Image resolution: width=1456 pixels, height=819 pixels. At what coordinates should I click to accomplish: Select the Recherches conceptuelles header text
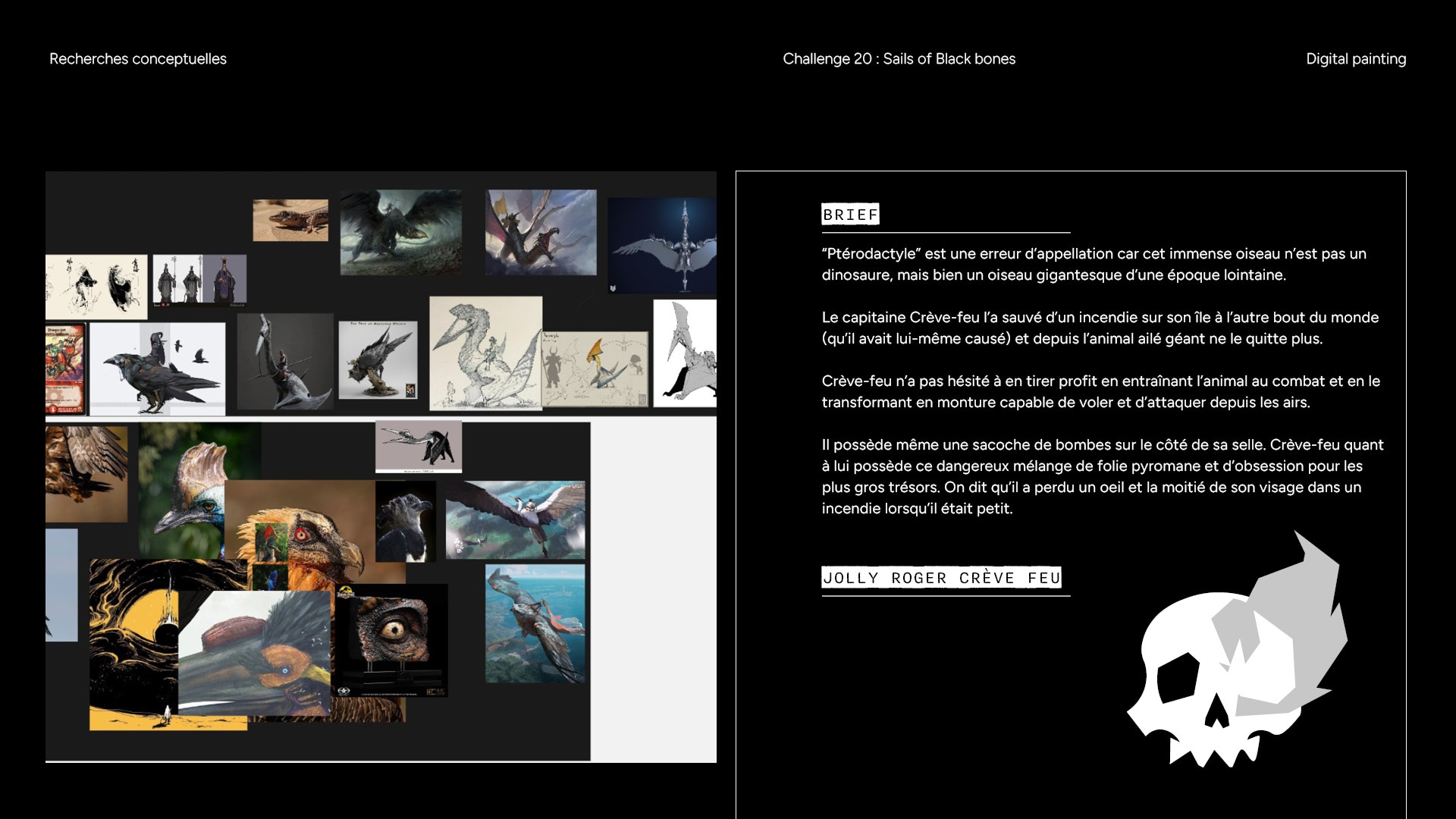pos(138,59)
